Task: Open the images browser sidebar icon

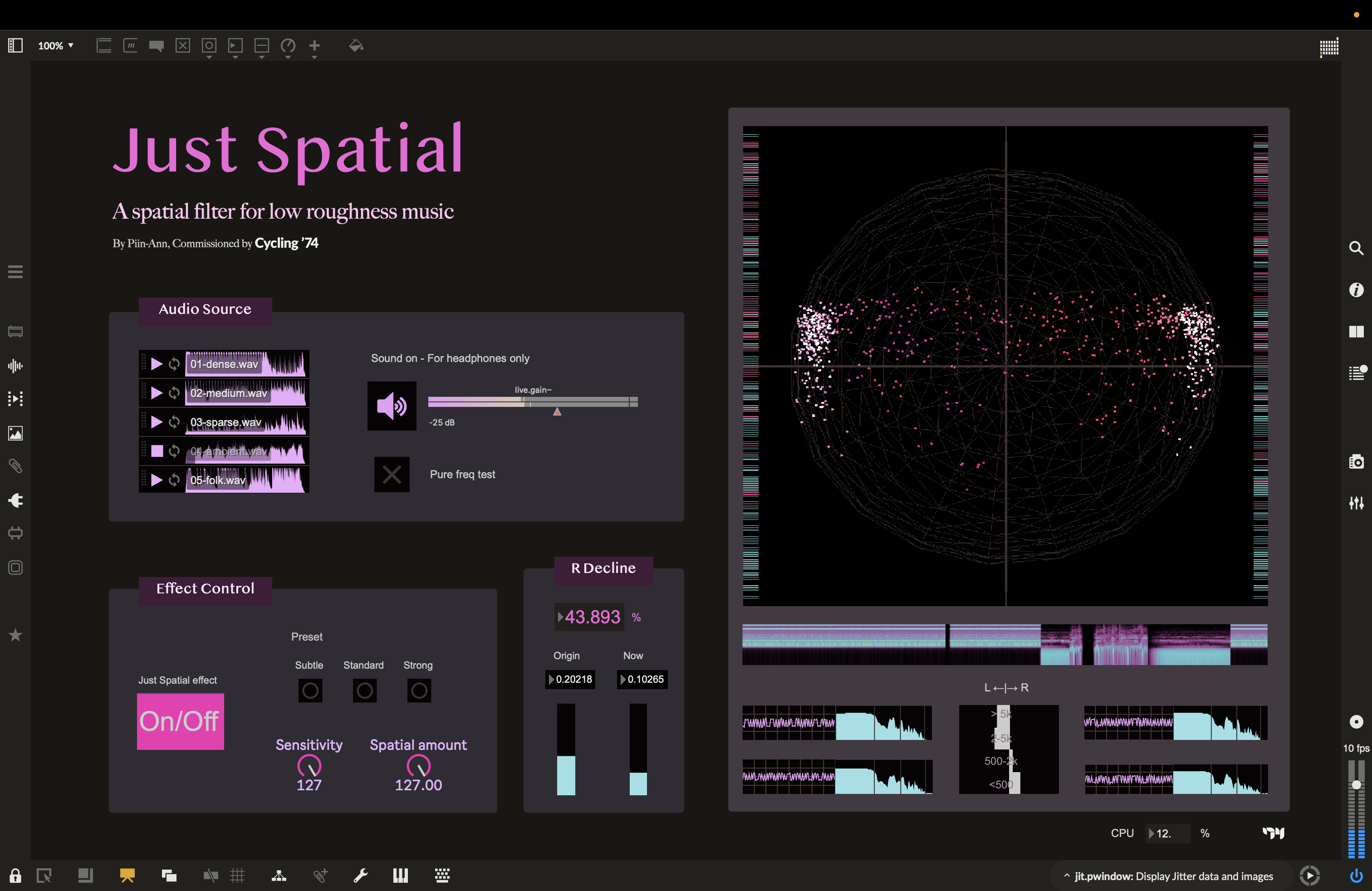Action: point(15,433)
